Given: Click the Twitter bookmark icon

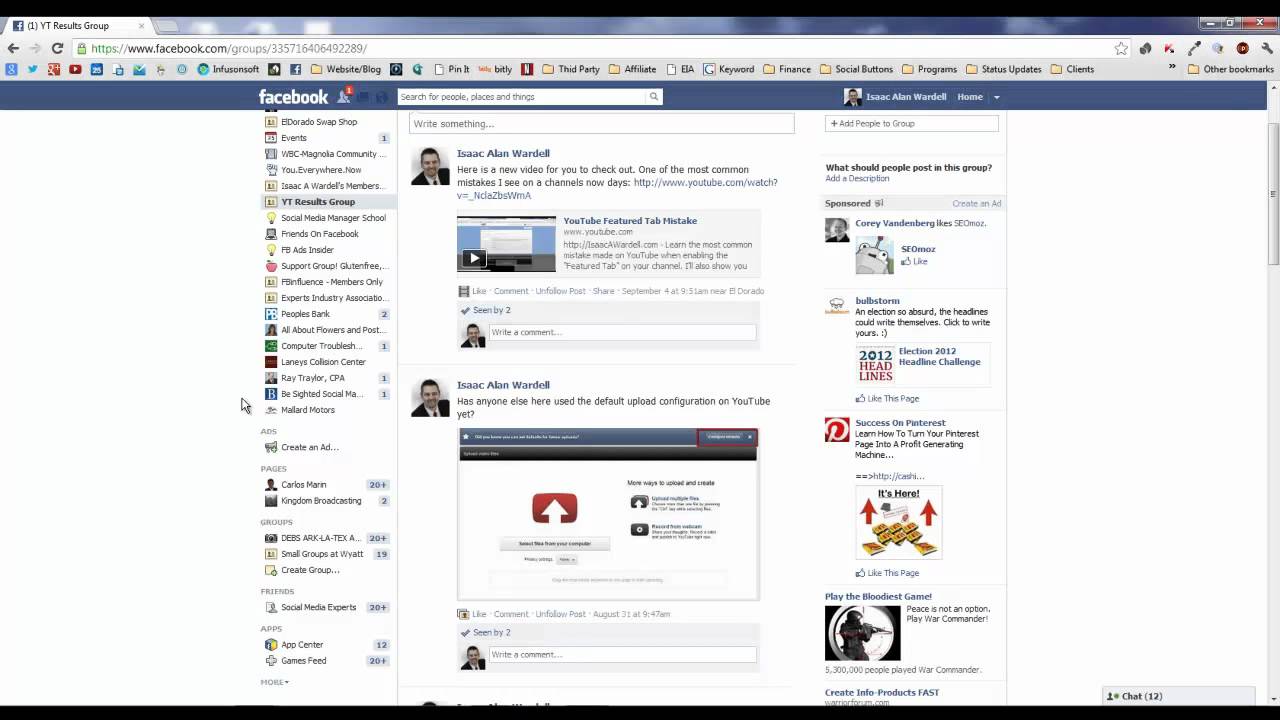Looking at the screenshot, I should pyautogui.click(x=32, y=69).
